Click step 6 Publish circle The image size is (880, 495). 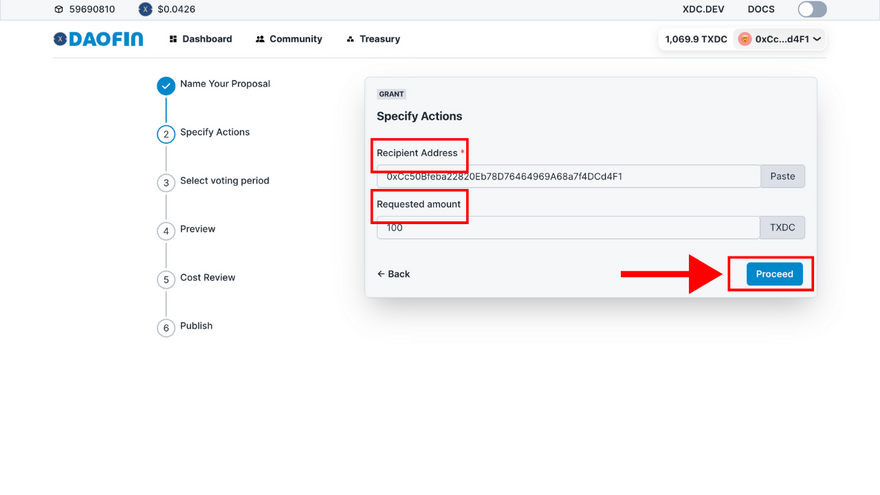(166, 328)
